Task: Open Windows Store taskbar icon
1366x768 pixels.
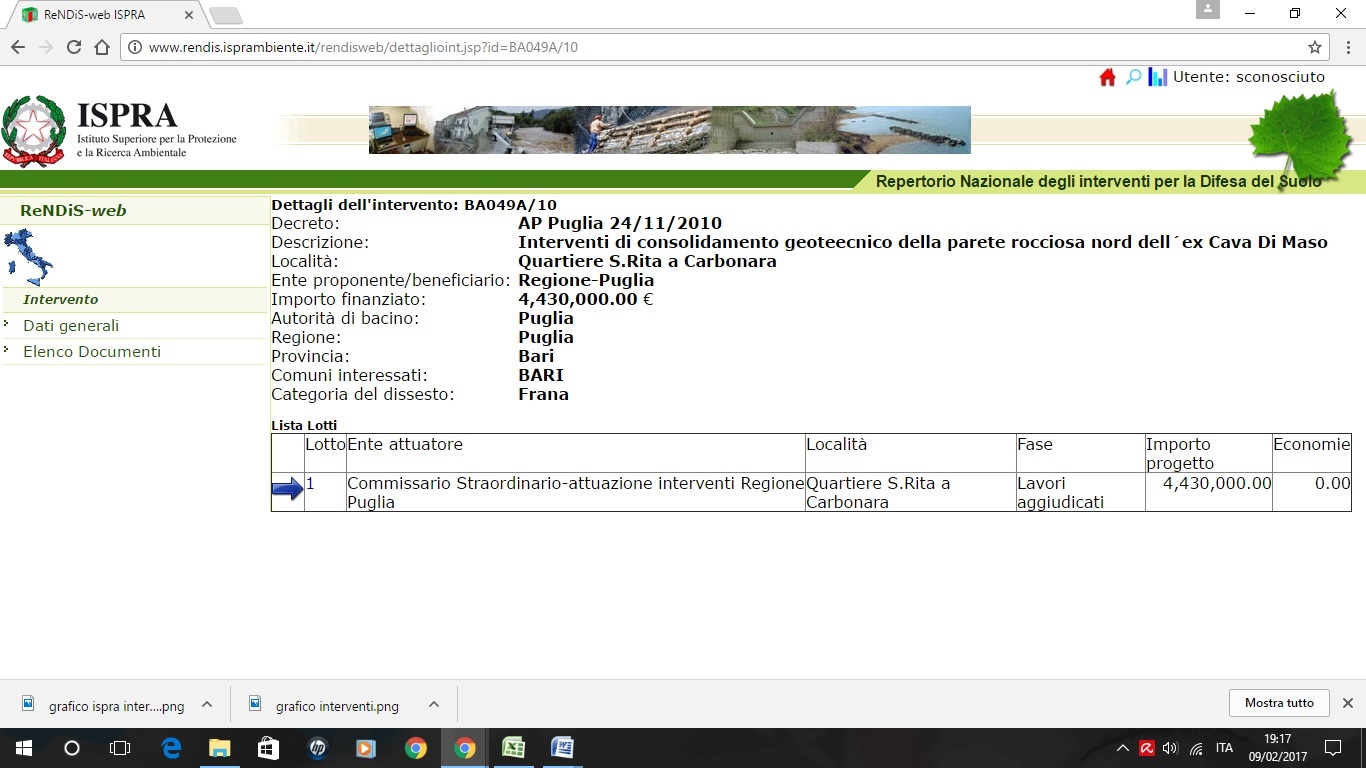Action: (268, 748)
